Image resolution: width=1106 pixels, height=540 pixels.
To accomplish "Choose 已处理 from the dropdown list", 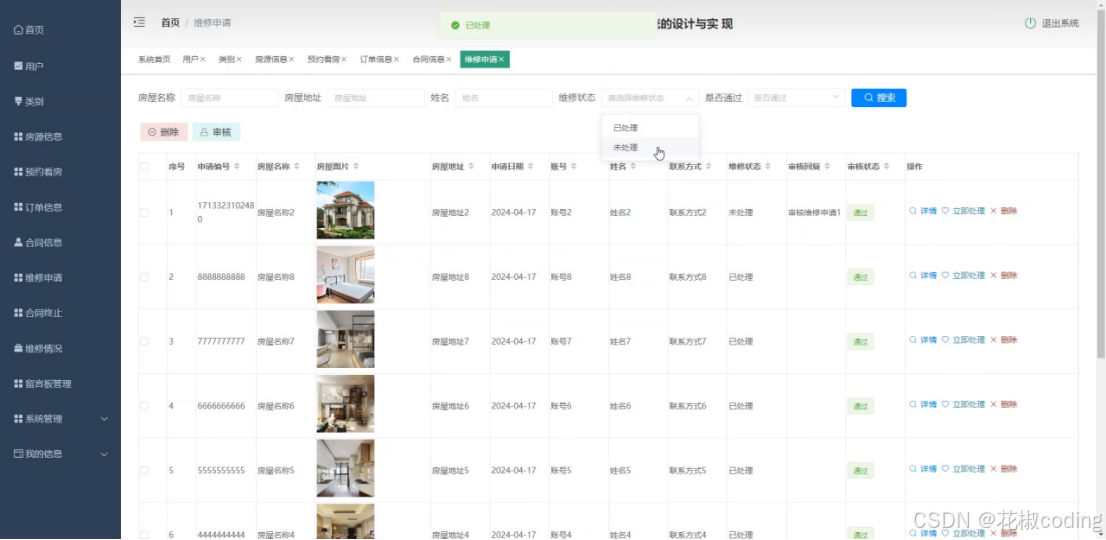I will [650, 128].
